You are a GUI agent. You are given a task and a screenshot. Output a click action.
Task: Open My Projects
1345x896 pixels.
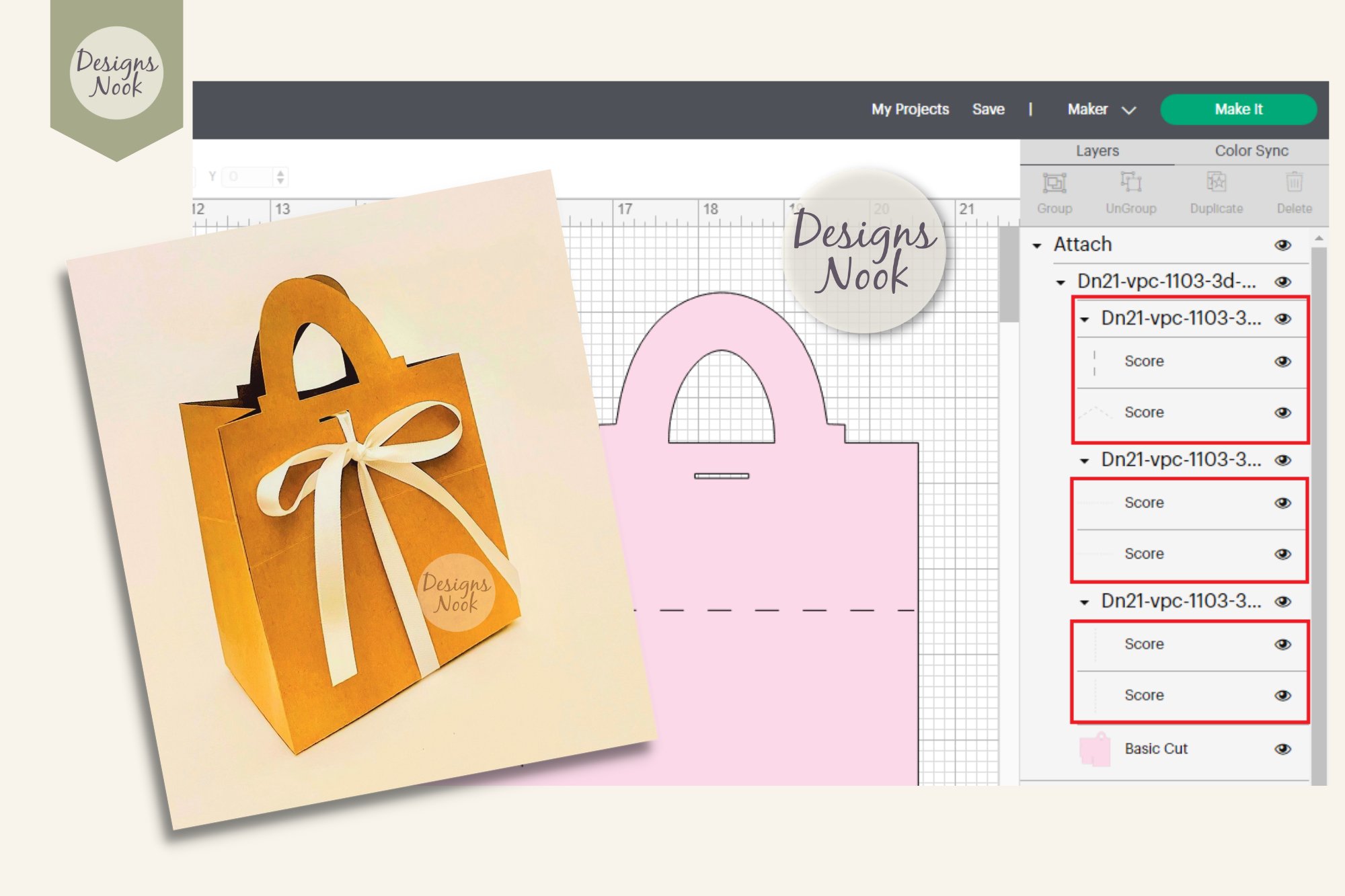909,110
